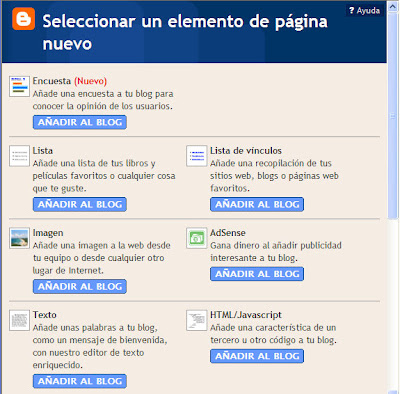Click the HTML/Javascript title text

coord(246,315)
